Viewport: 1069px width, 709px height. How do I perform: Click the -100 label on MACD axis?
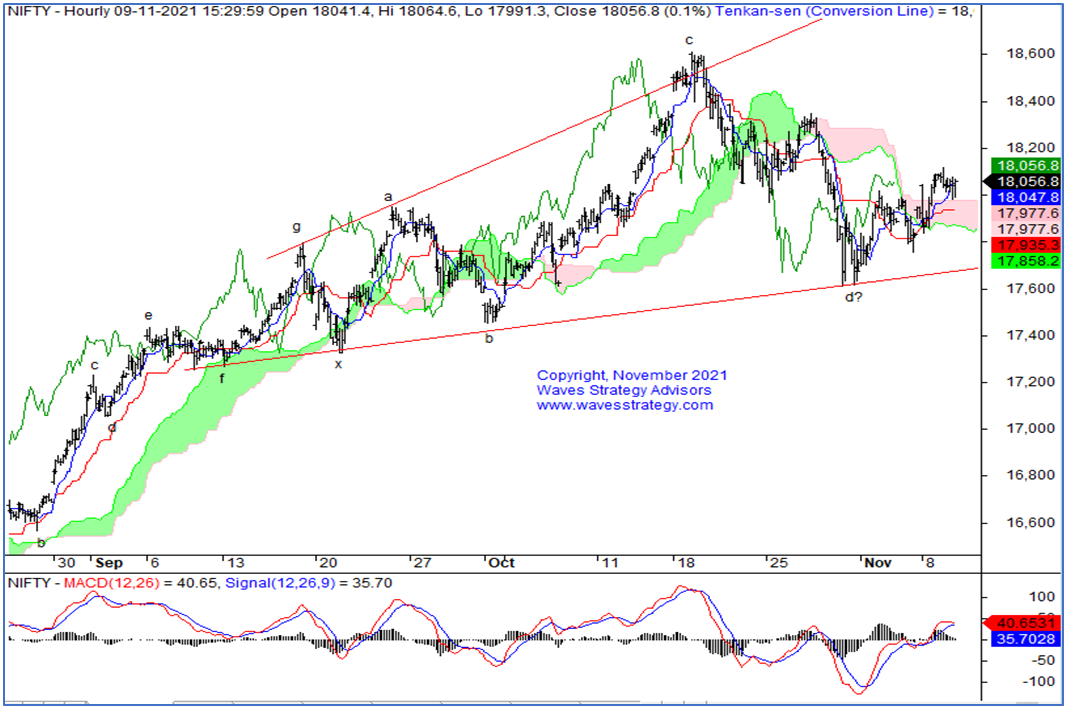point(1039,682)
